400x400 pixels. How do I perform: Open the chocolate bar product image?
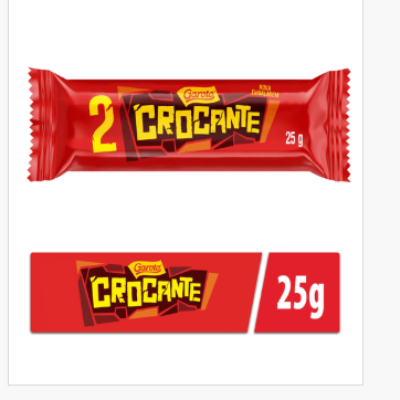click(189, 125)
